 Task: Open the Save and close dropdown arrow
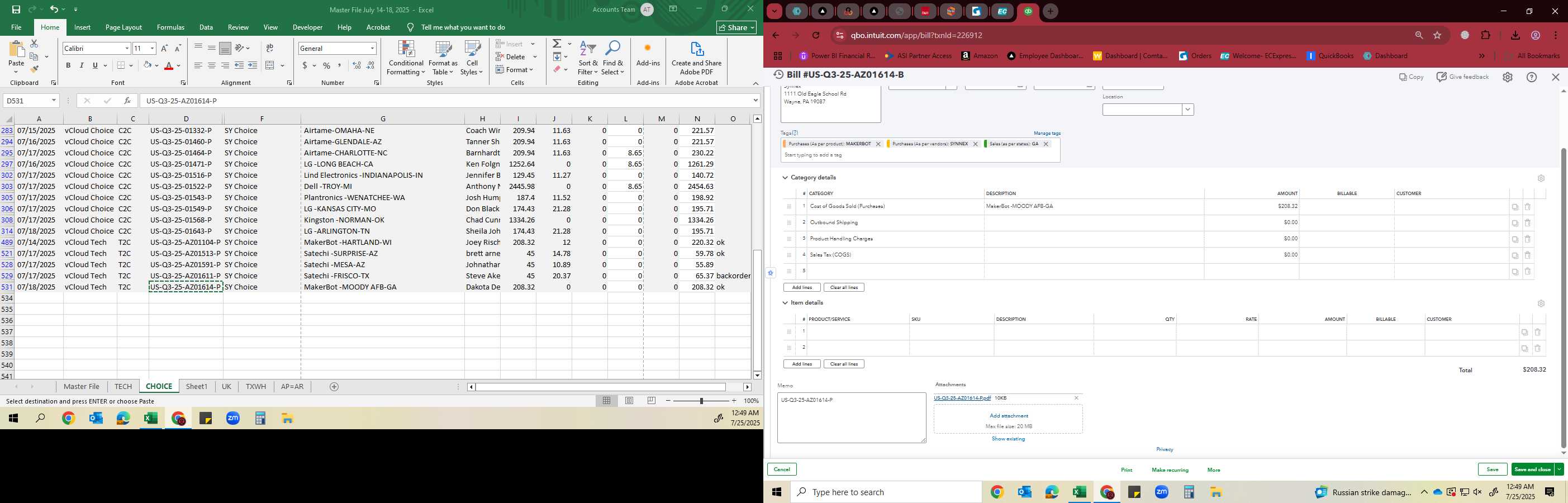click(x=1559, y=469)
